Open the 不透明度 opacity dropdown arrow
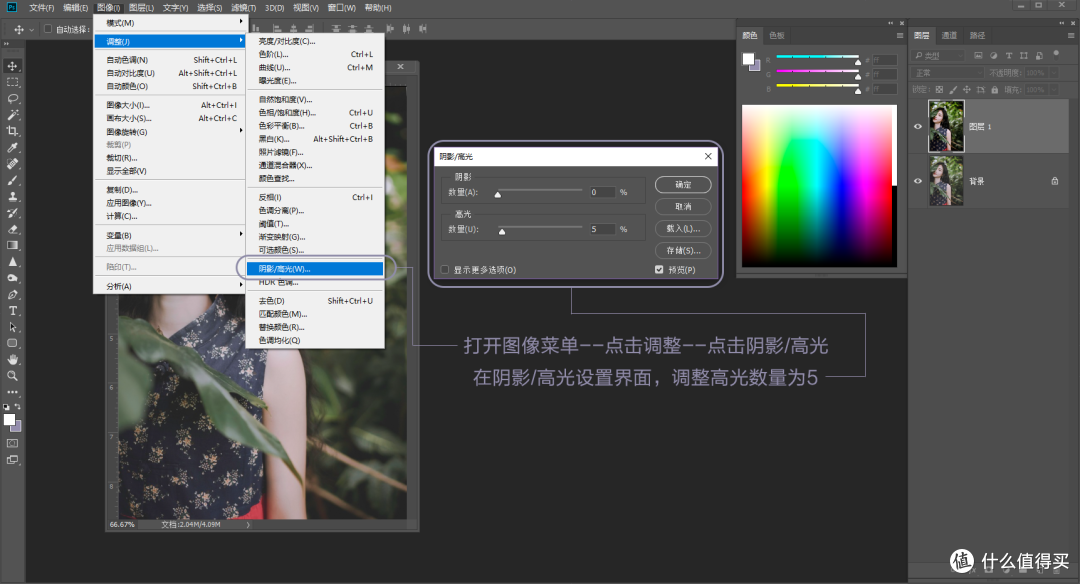The image size is (1080, 584). point(1053,73)
